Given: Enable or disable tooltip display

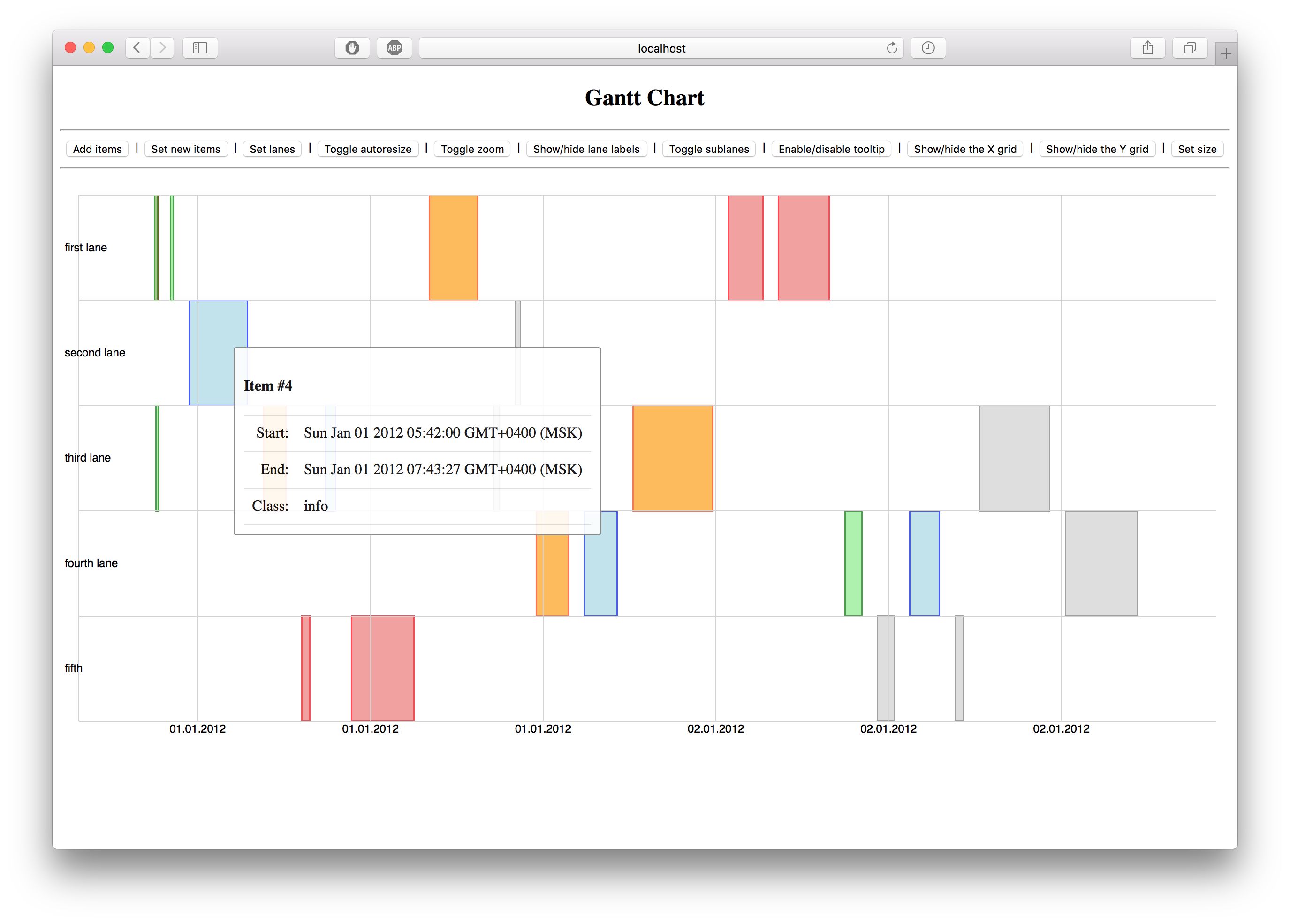Looking at the screenshot, I should 833,149.
